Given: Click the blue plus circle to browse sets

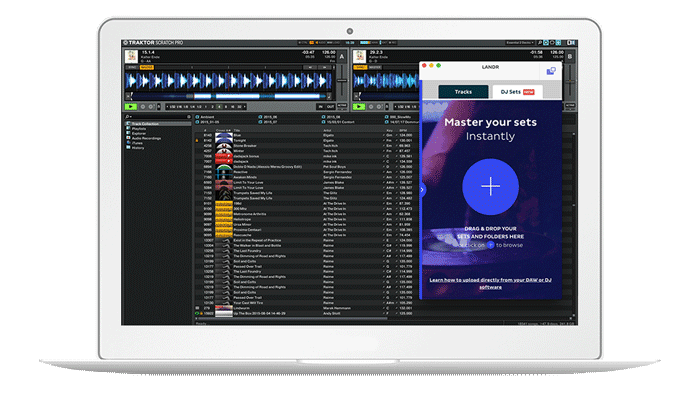Looking at the screenshot, I should pyautogui.click(x=490, y=187).
